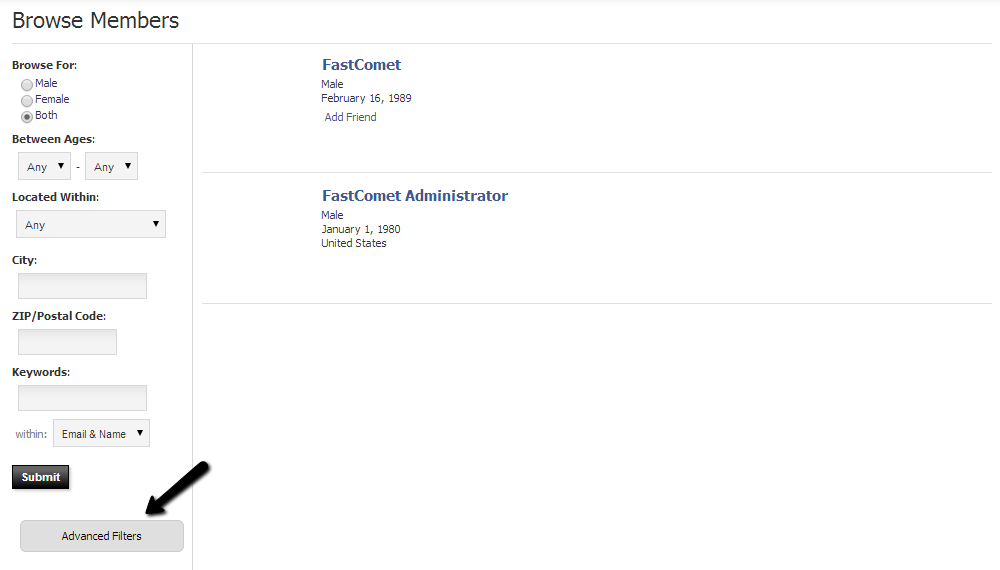Choose the Female browse option
The width and height of the screenshot is (1000, 570).
tap(27, 101)
